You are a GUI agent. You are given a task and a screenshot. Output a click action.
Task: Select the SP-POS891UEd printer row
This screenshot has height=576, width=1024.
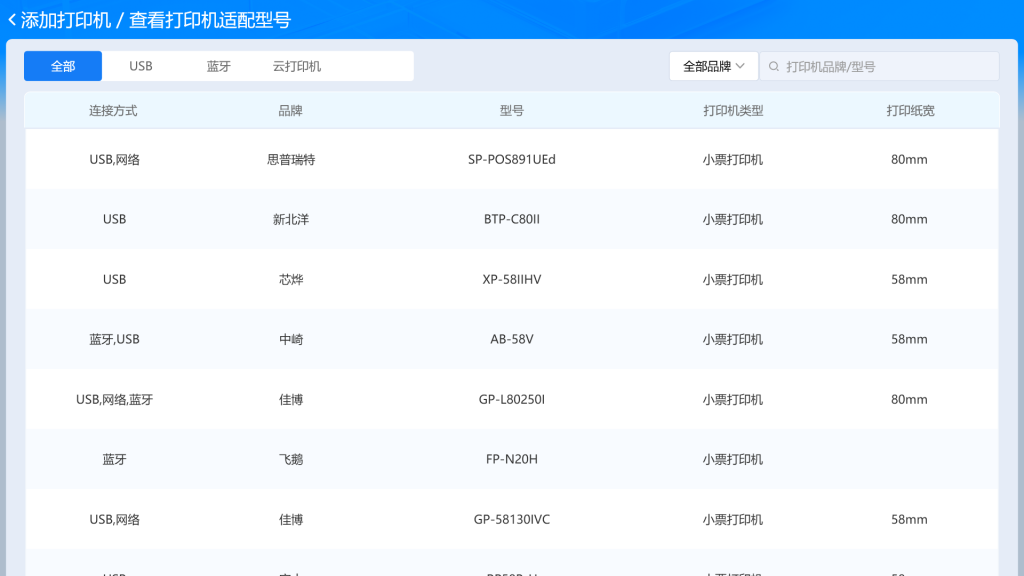(x=511, y=159)
